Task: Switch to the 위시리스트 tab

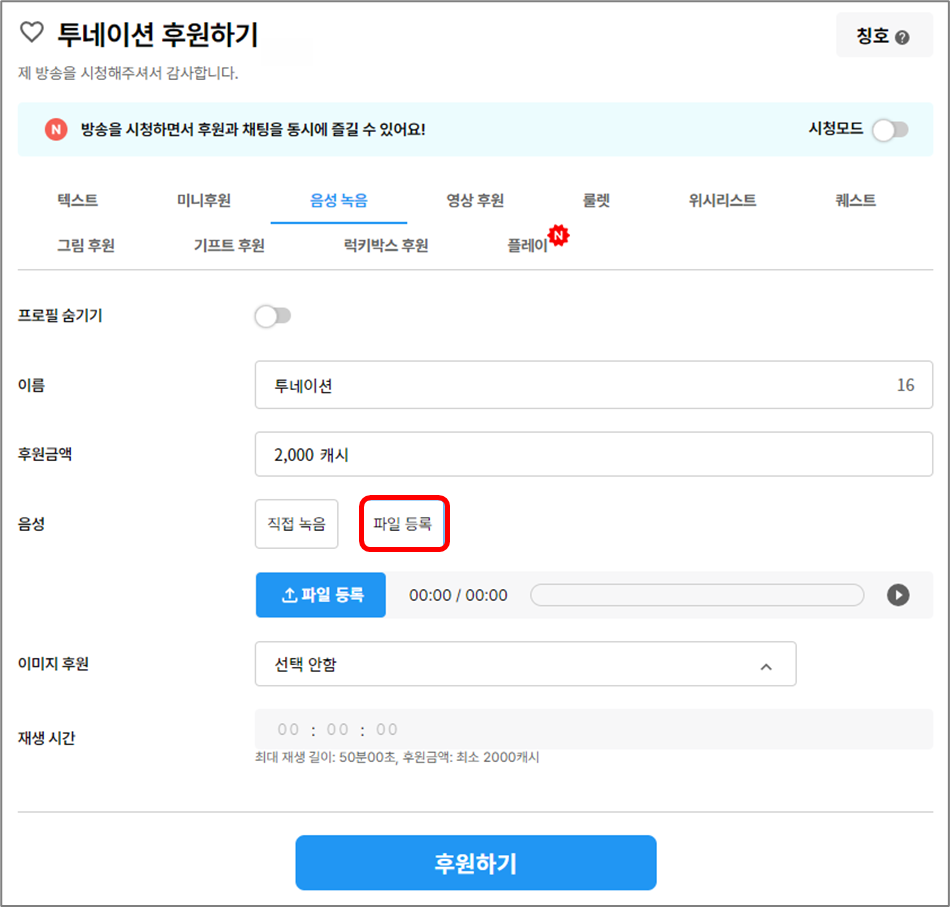Action: (722, 200)
